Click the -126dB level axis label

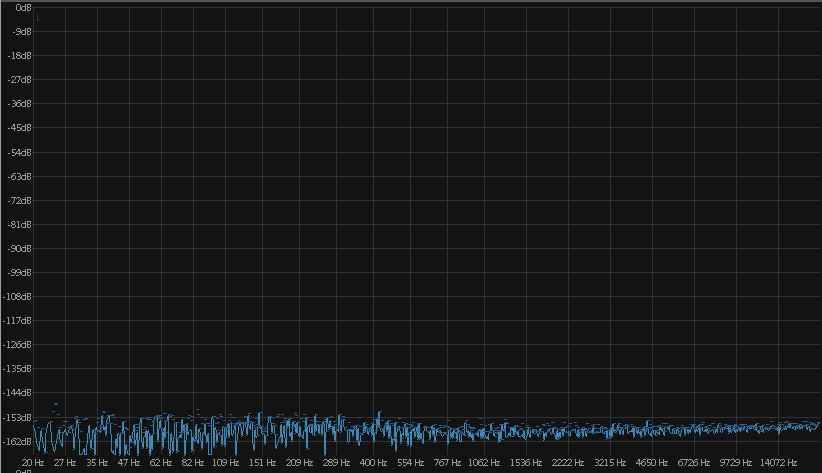[x=17, y=344]
